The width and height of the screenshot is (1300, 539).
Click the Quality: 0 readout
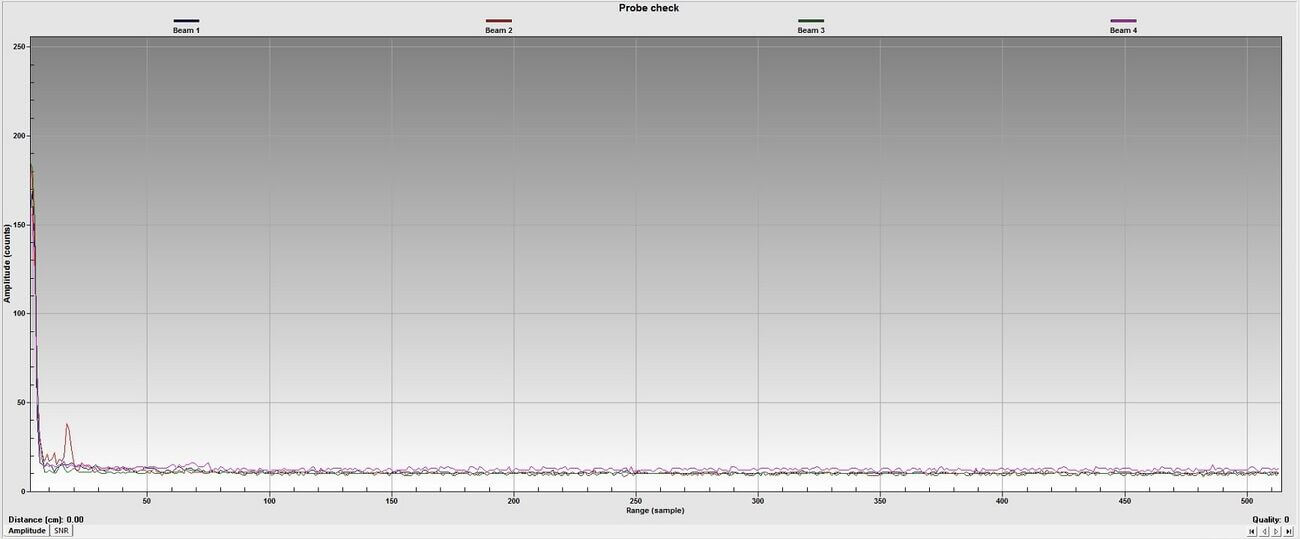[1270, 520]
